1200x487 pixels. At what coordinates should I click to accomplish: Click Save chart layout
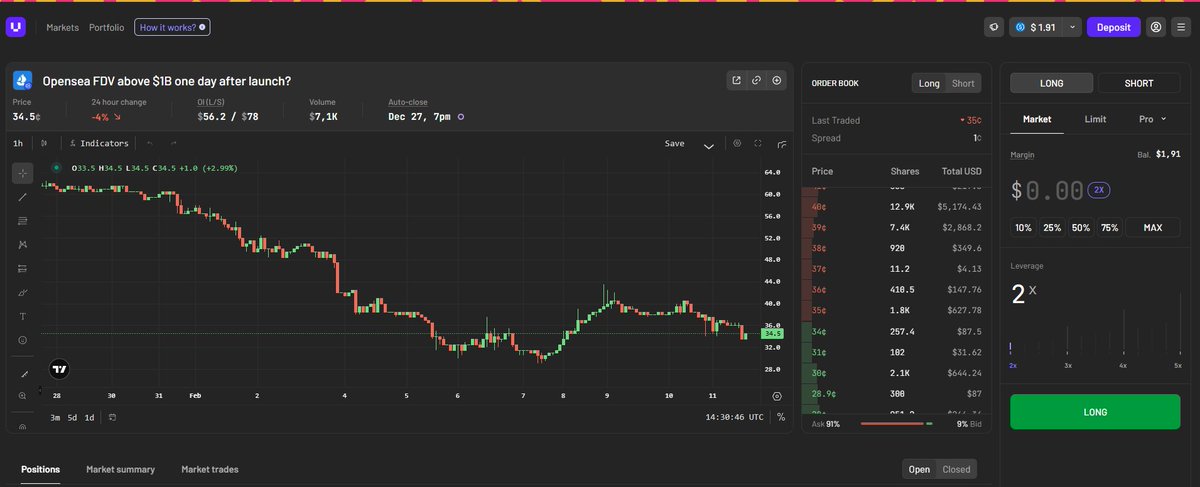point(675,143)
